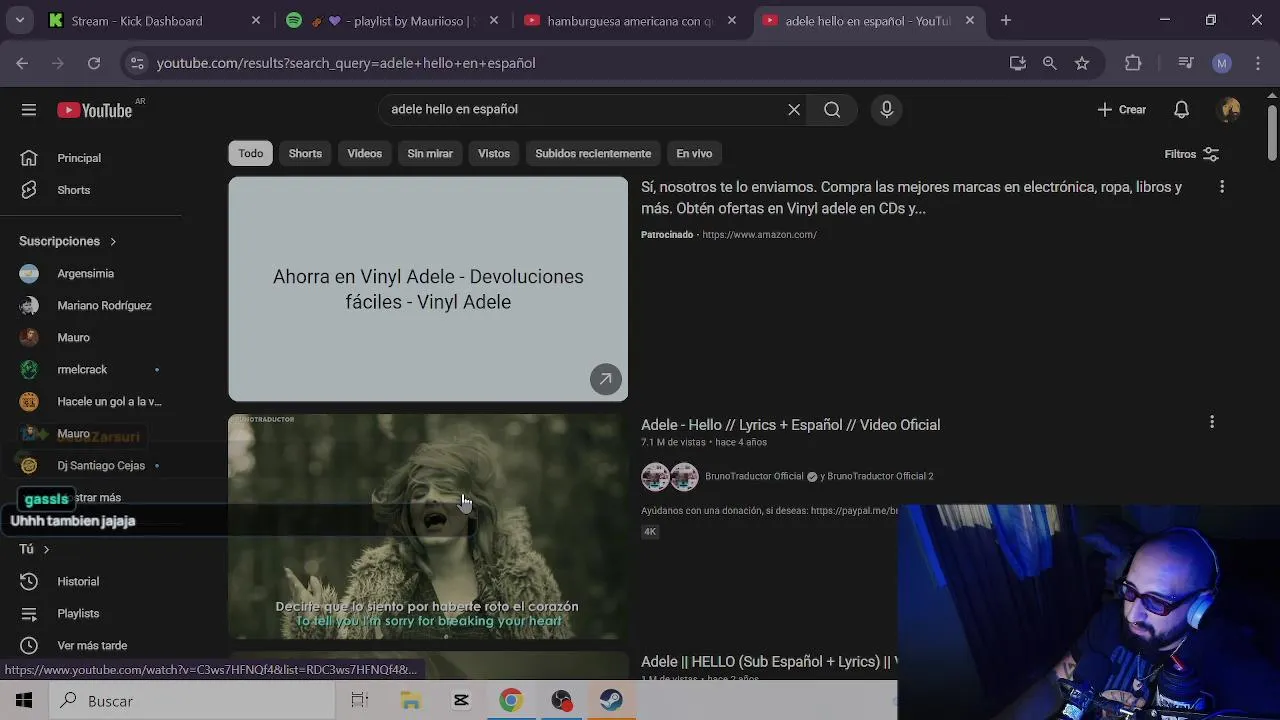Select the Sin mirar filter chip
The image size is (1280, 720).
coord(430,153)
